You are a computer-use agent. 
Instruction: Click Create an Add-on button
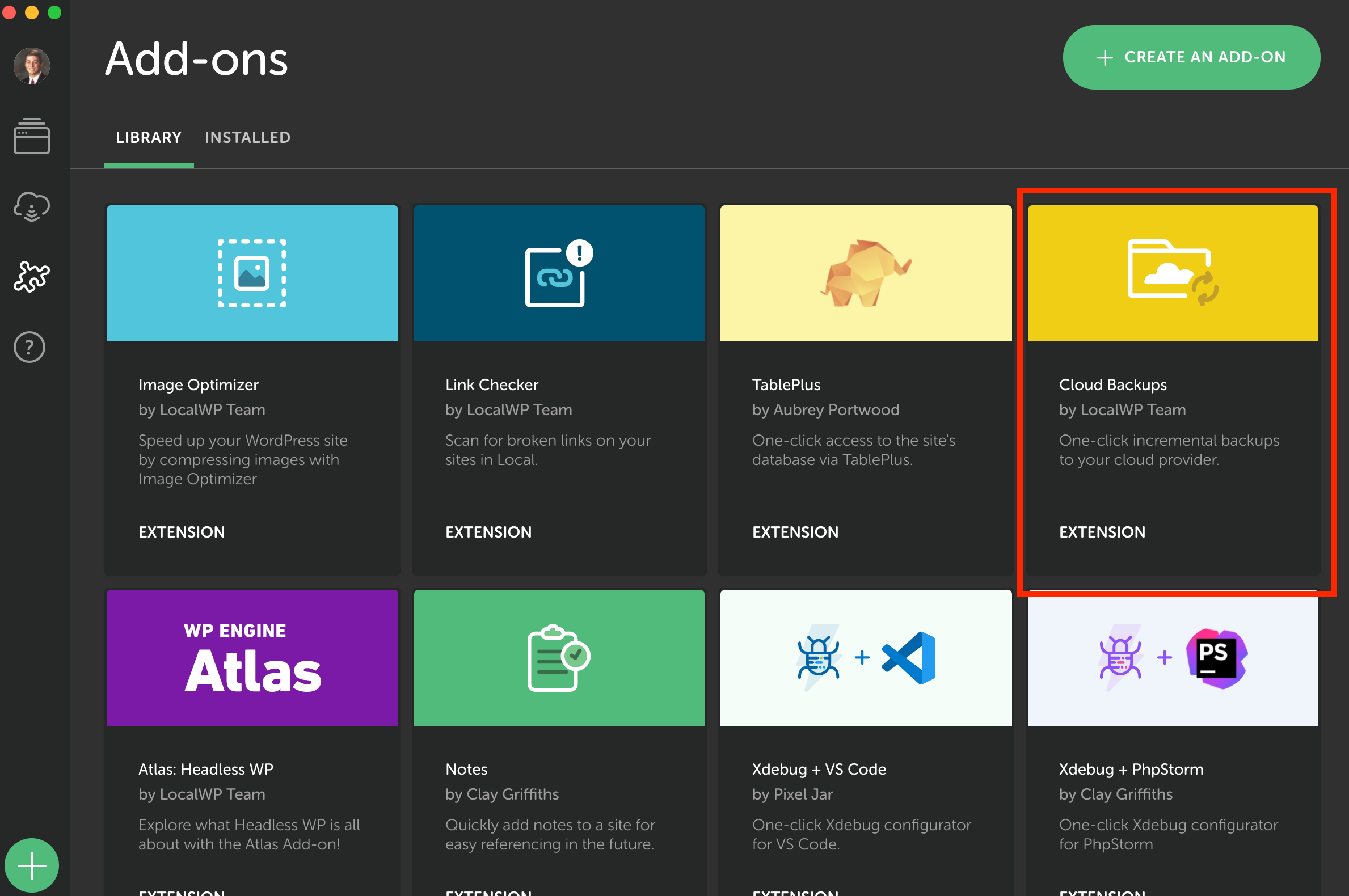[1191, 57]
